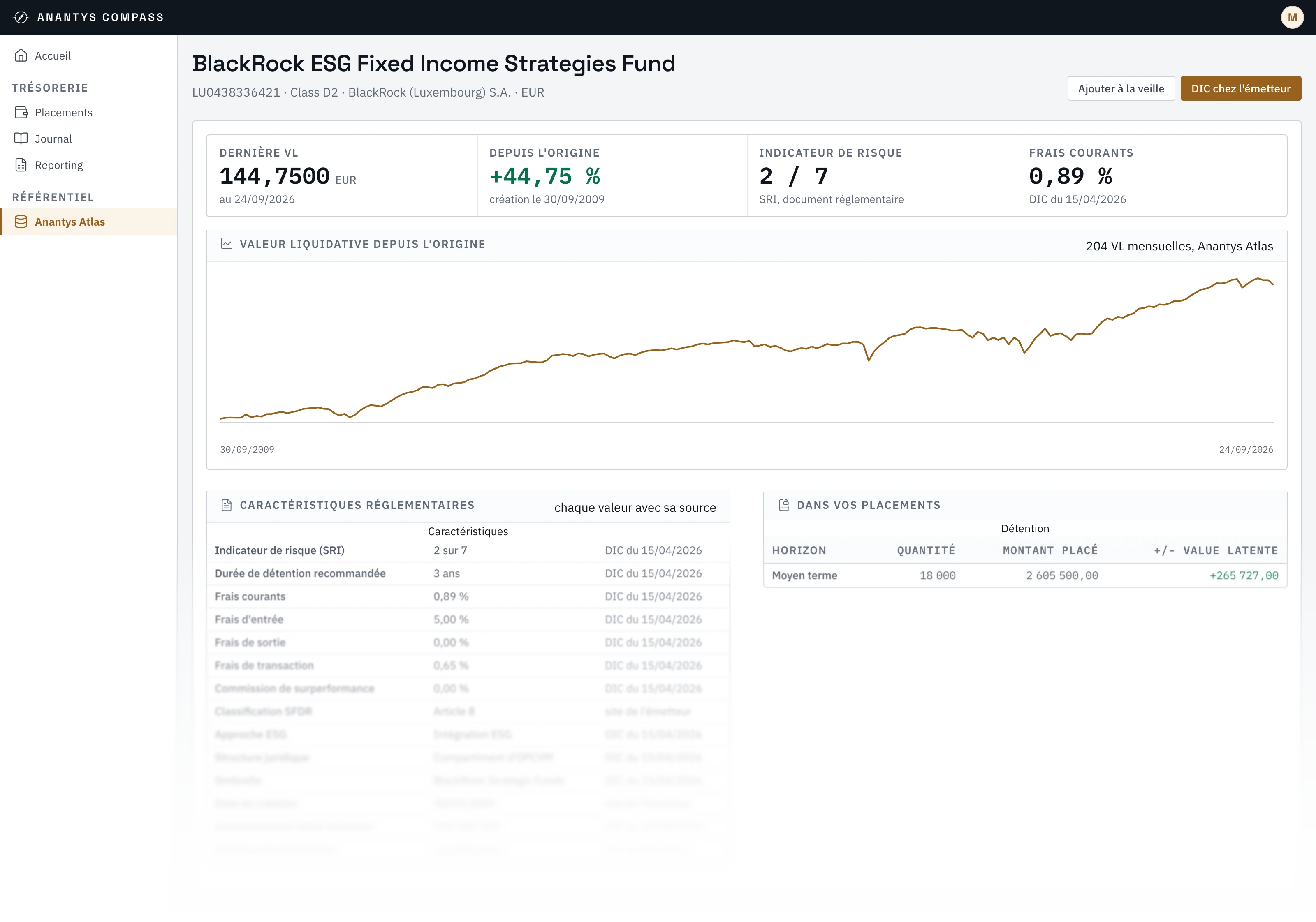Viewport: 1316px width, 922px height.
Task: Click the Frais de sortie row label
Action: (250, 642)
